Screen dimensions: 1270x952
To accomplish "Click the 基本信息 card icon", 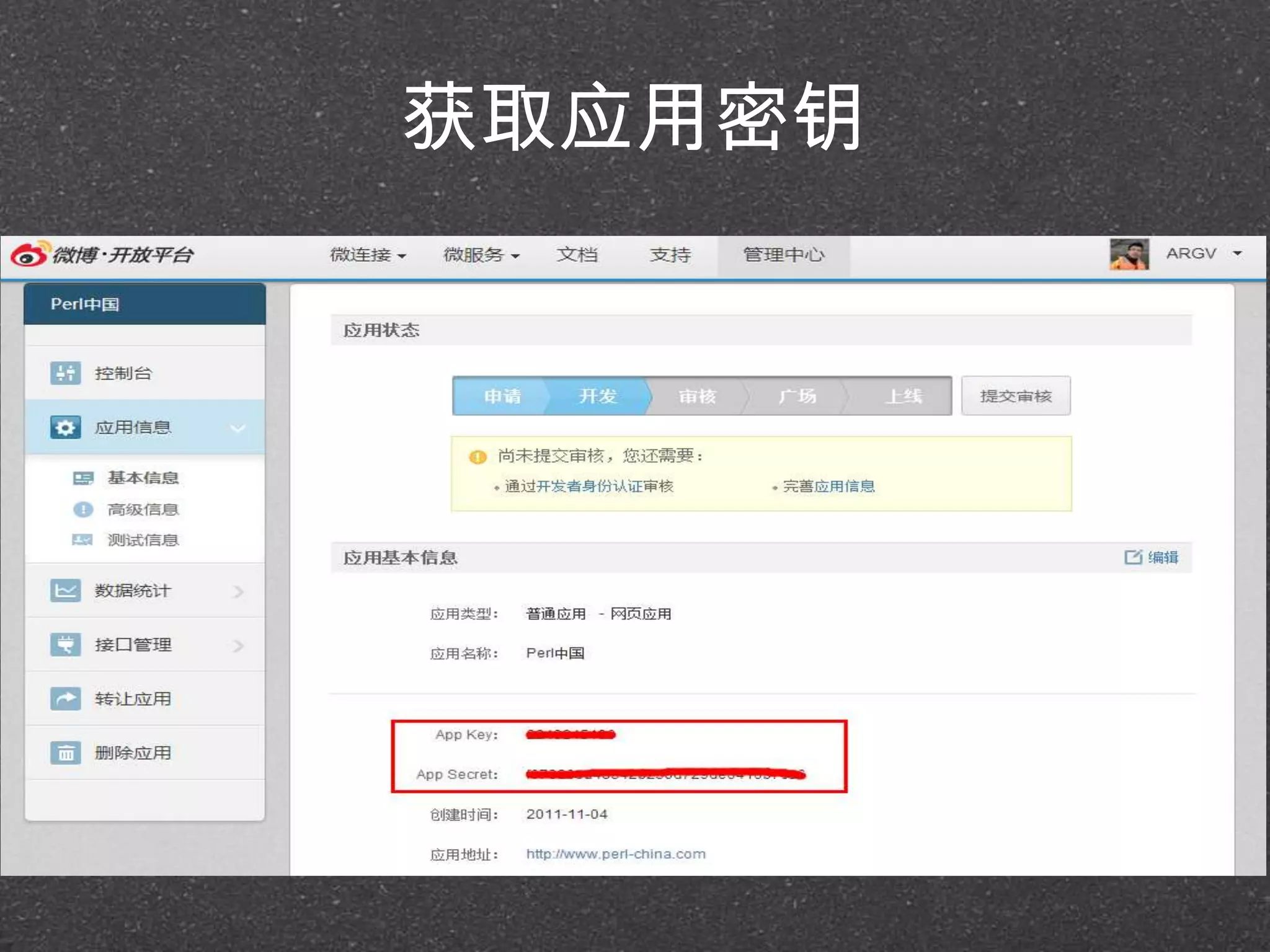I will point(83,478).
